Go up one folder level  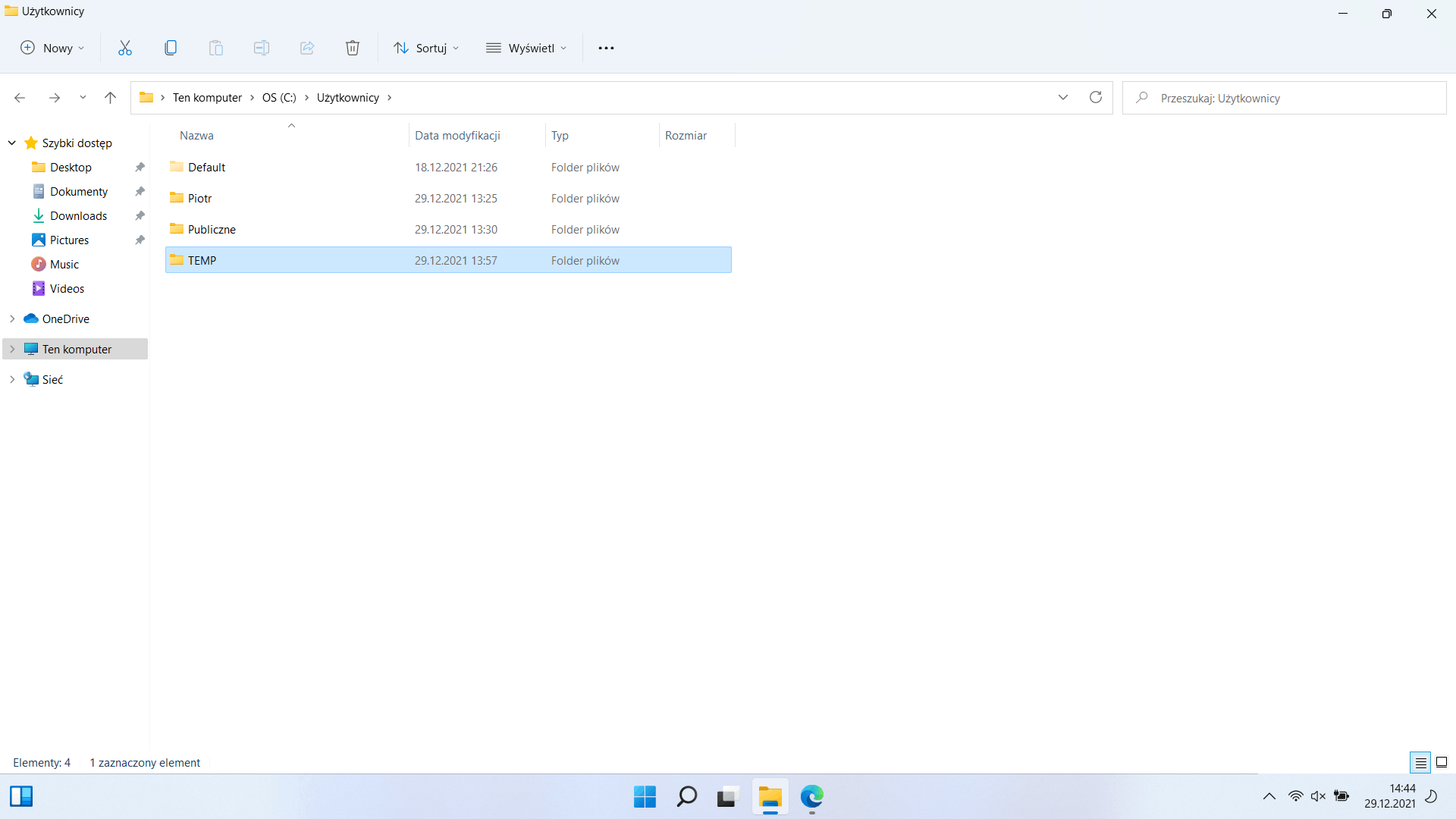coord(110,97)
